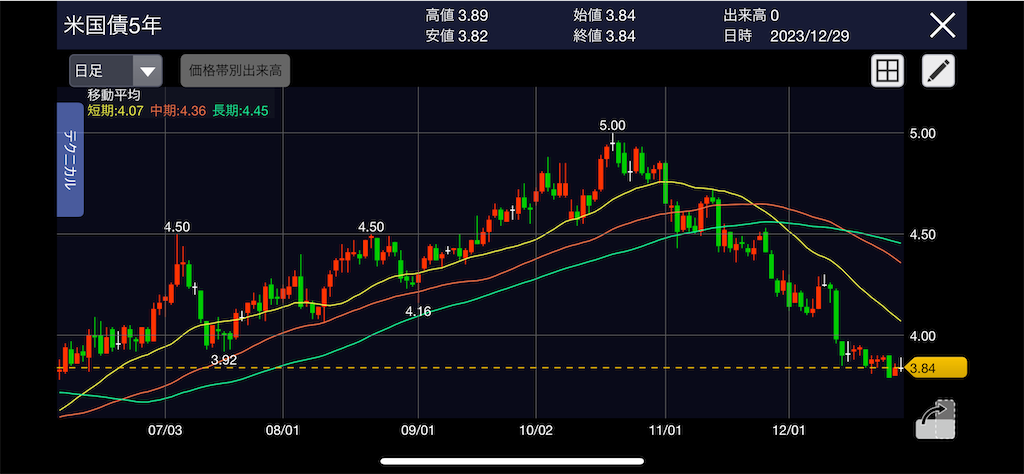Toggle 価格帯別出来高 volume-by-price button
The image size is (1024, 474).
click(235, 71)
